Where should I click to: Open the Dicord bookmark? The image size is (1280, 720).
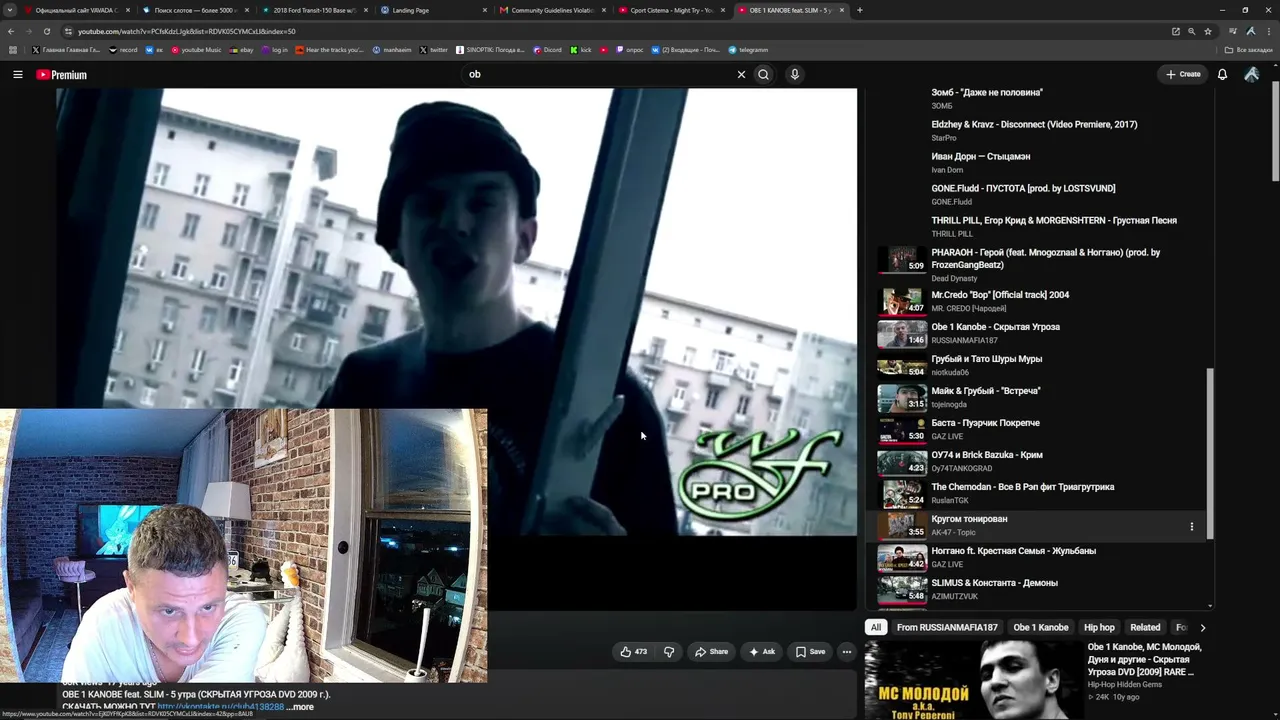pyautogui.click(x=547, y=50)
